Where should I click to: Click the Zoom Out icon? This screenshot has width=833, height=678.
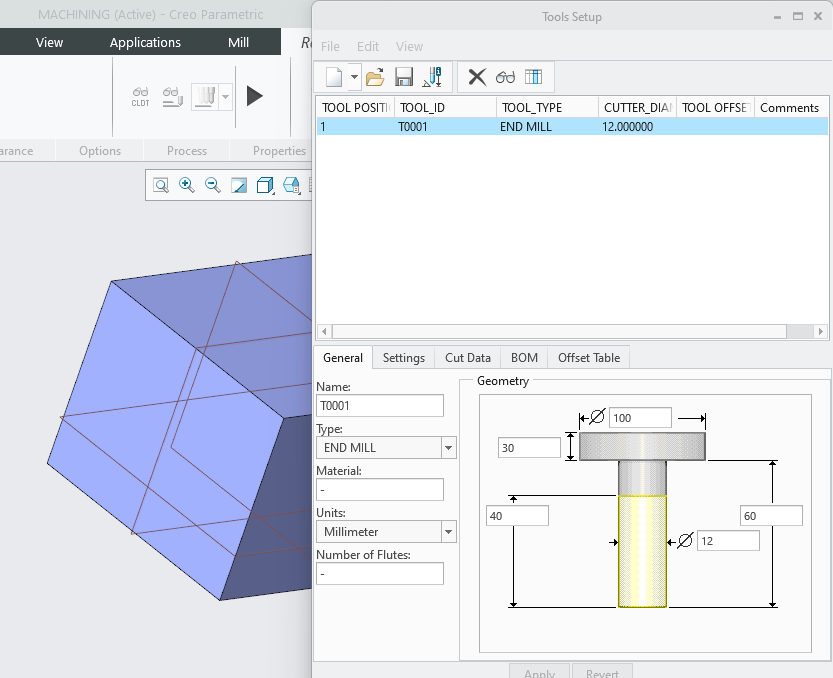212,185
